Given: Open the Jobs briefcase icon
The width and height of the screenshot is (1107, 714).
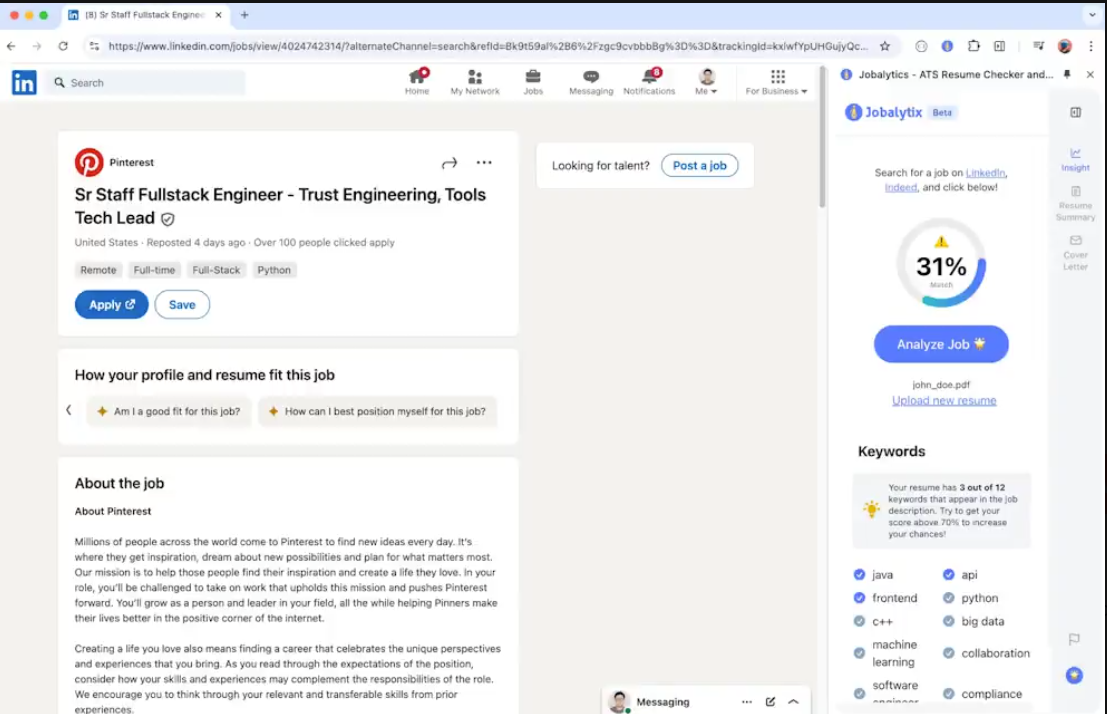Looking at the screenshot, I should coord(533,82).
